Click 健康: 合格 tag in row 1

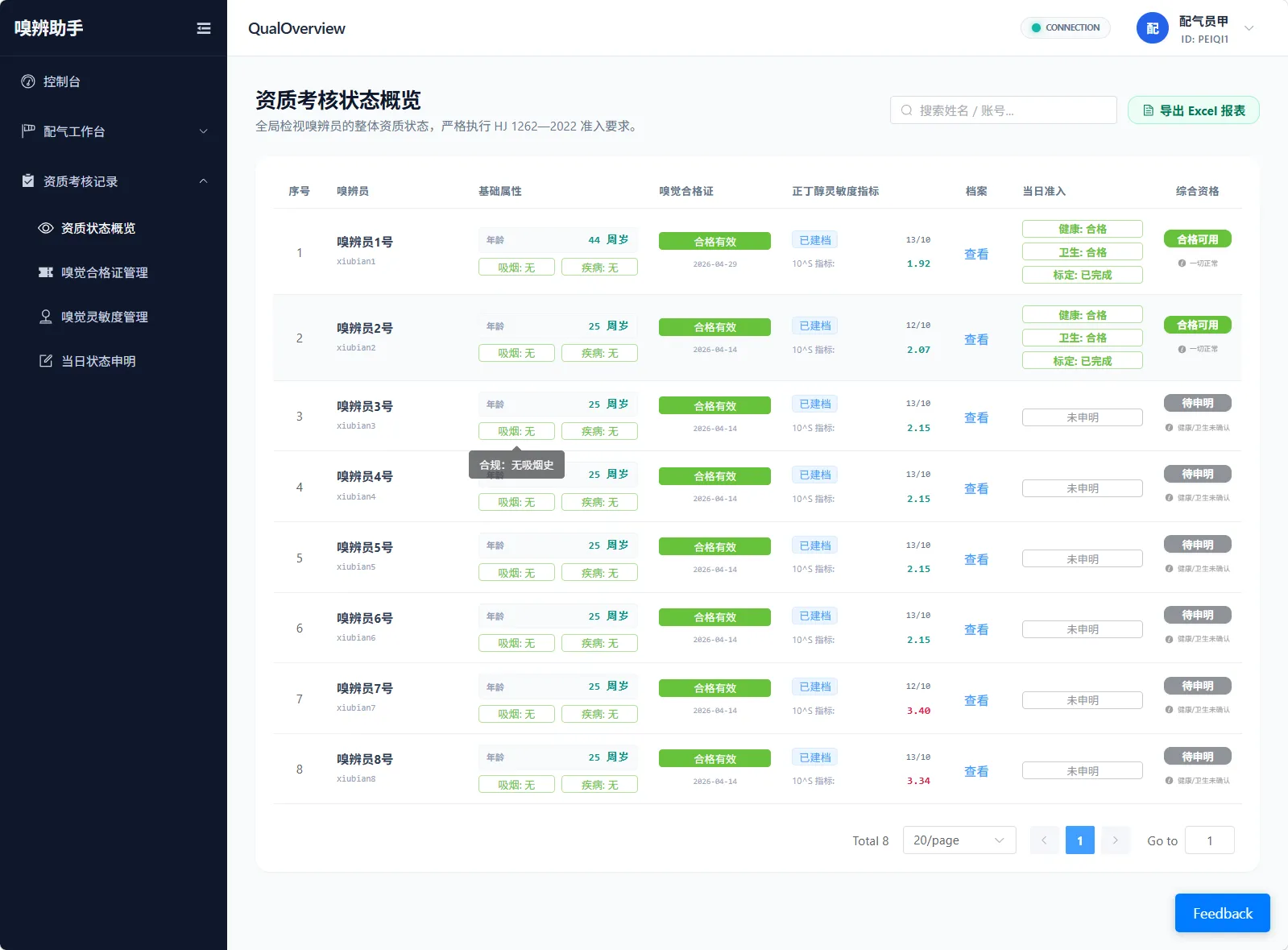point(1083,229)
